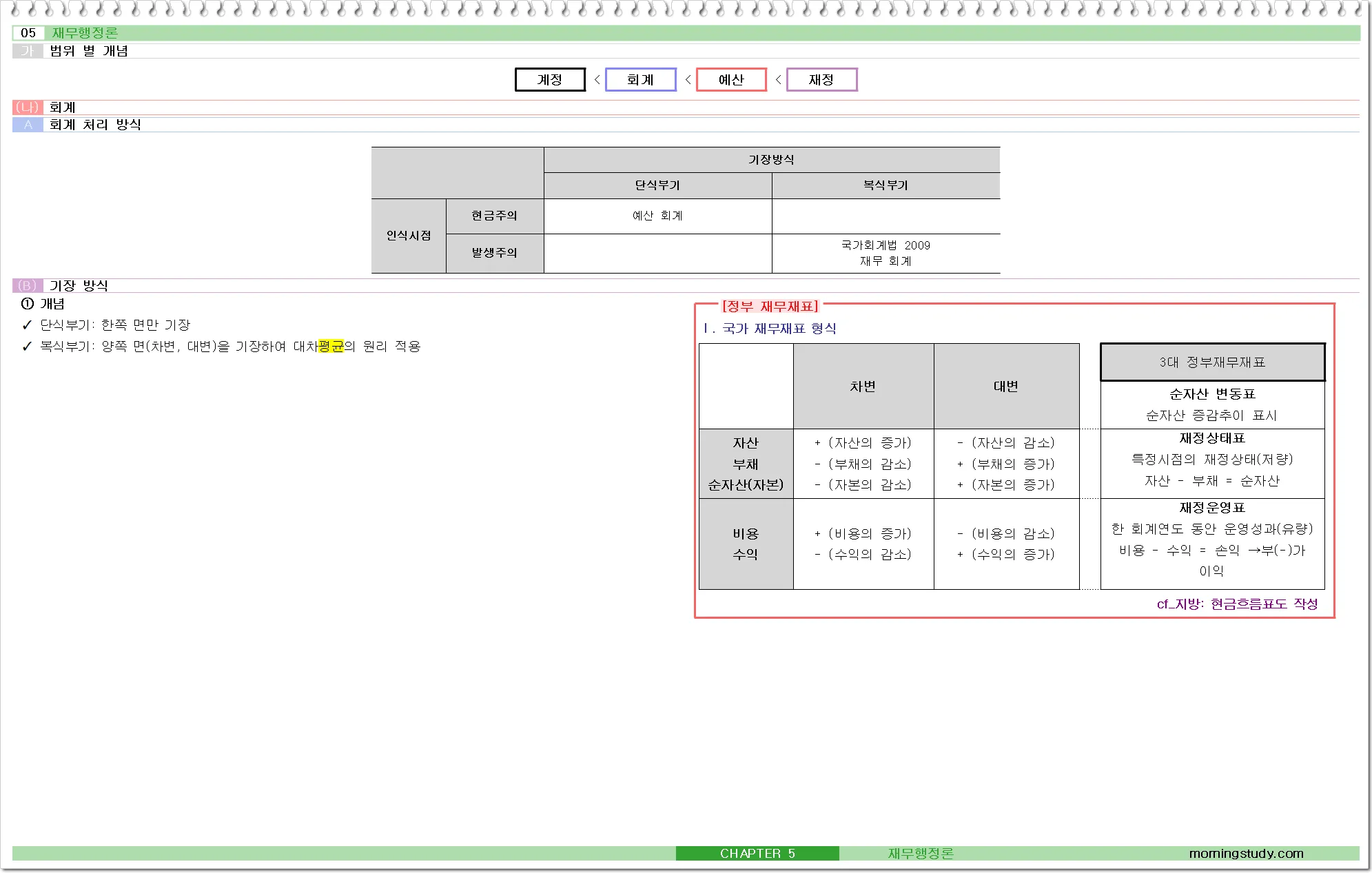Select the 05 chapter number label
Viewport: 1372px width, 873px height.
coord(28,33)
